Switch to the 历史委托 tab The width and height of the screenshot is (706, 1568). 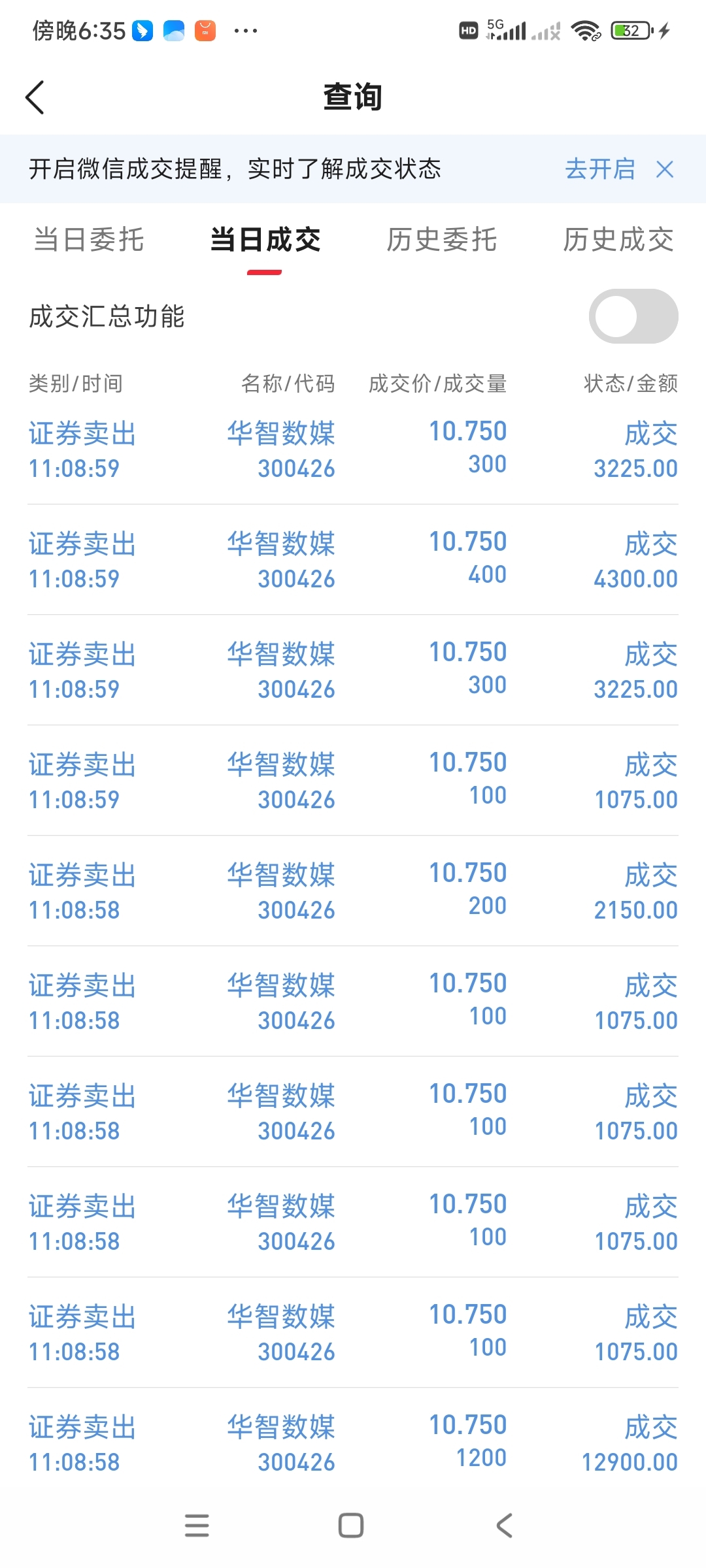coord(442,240)
